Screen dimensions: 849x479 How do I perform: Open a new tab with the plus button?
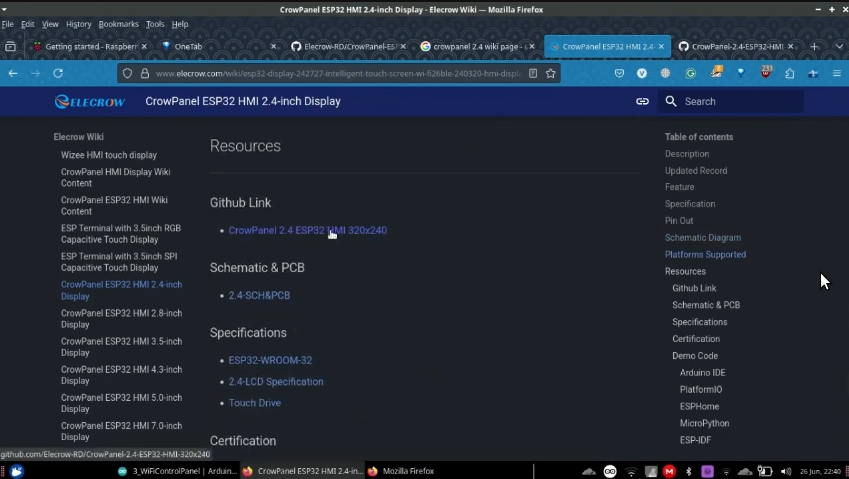814,47
